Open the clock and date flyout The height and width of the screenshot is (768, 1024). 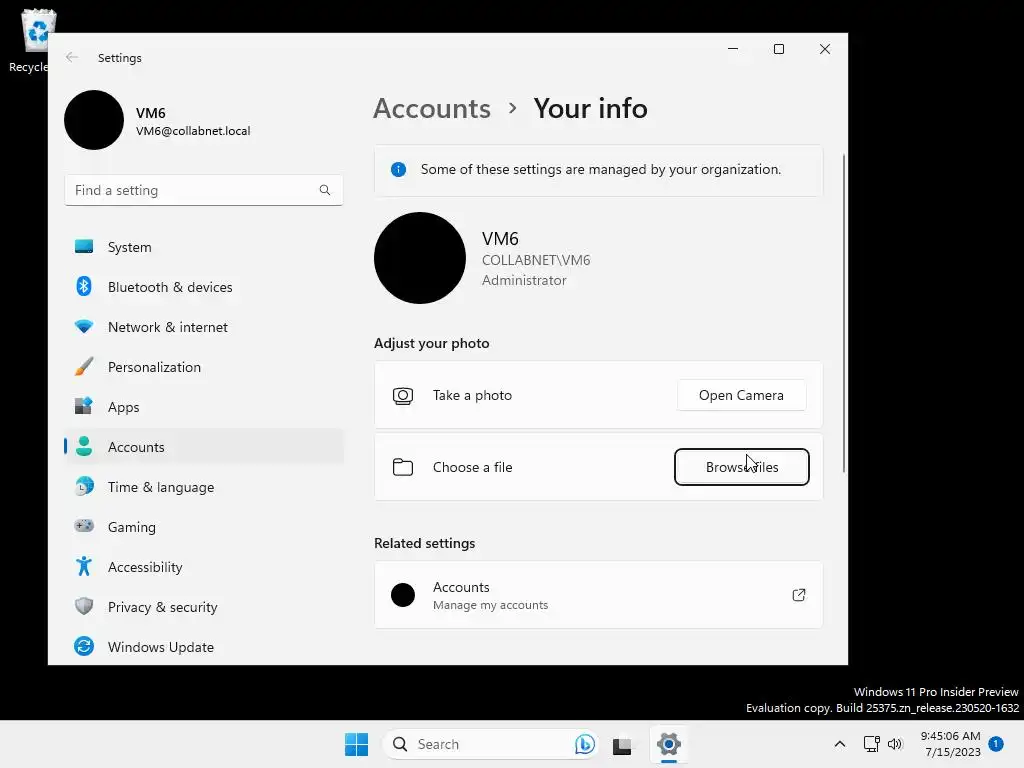[951, 744]
